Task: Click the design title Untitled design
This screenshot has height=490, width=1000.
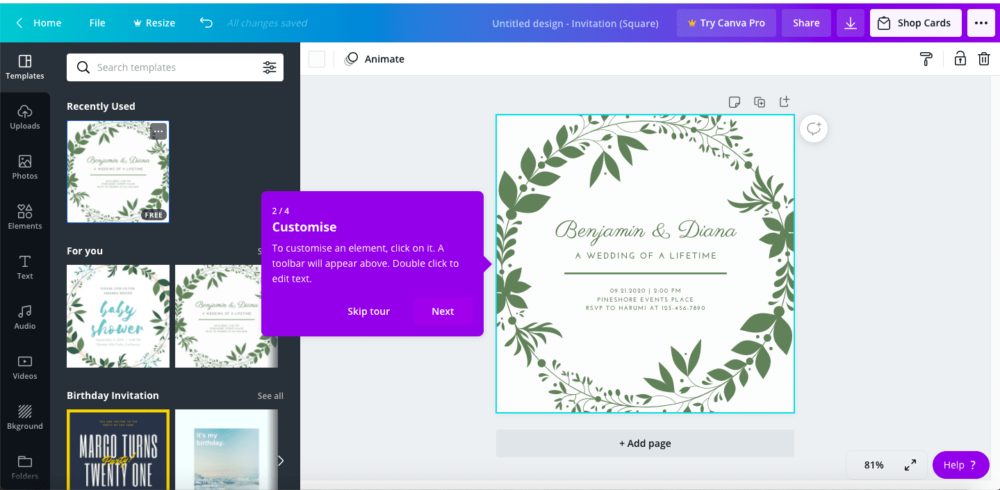Action: pos(575,24)
